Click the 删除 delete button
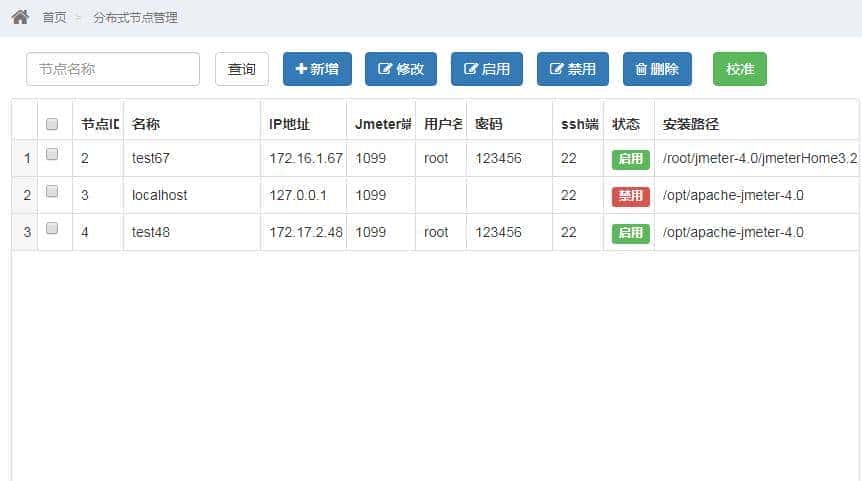Viewport: 862px width, 481px height. point(657,69)
